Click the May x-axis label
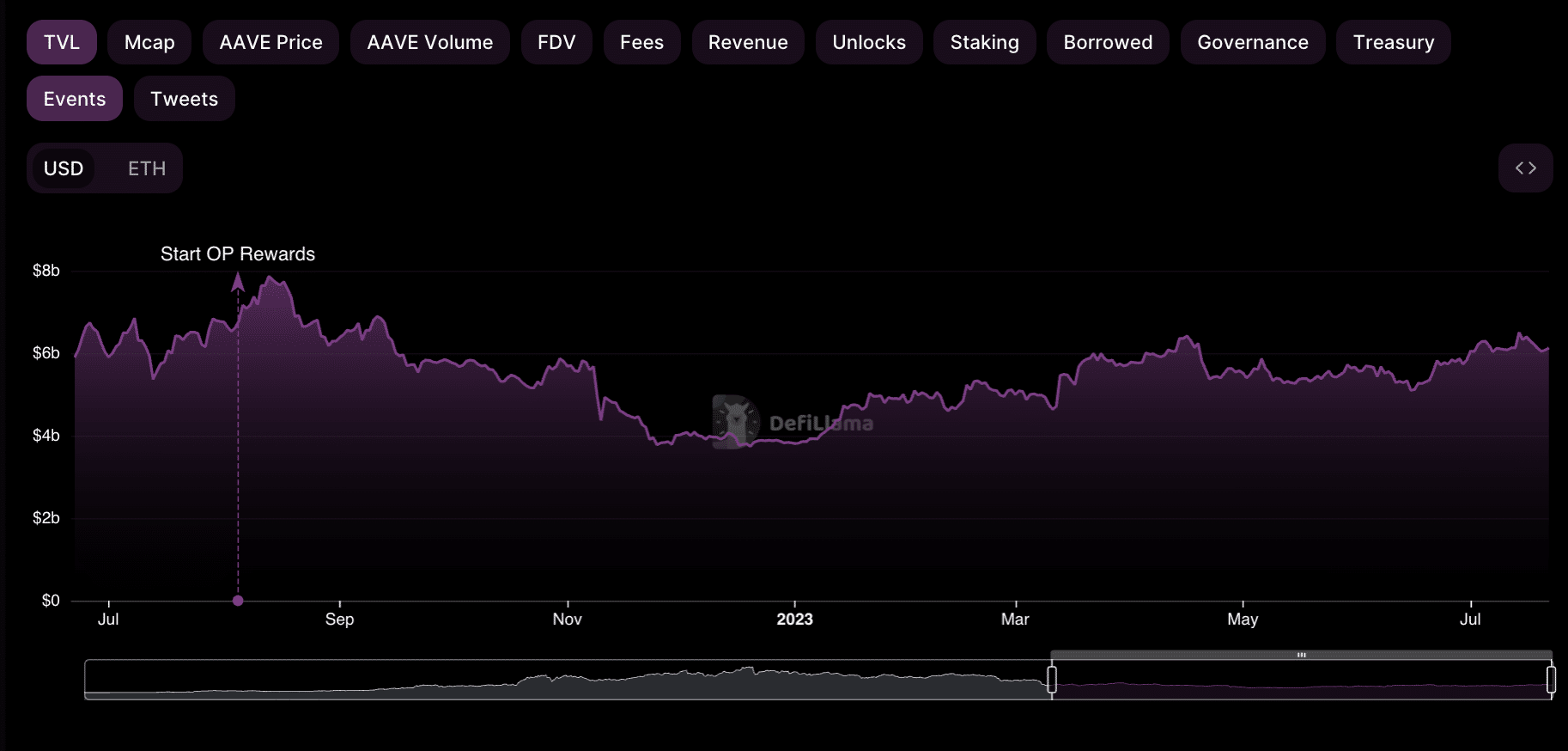The image size is (1568, 751). pyautogui.click(x=1243, y=620)
